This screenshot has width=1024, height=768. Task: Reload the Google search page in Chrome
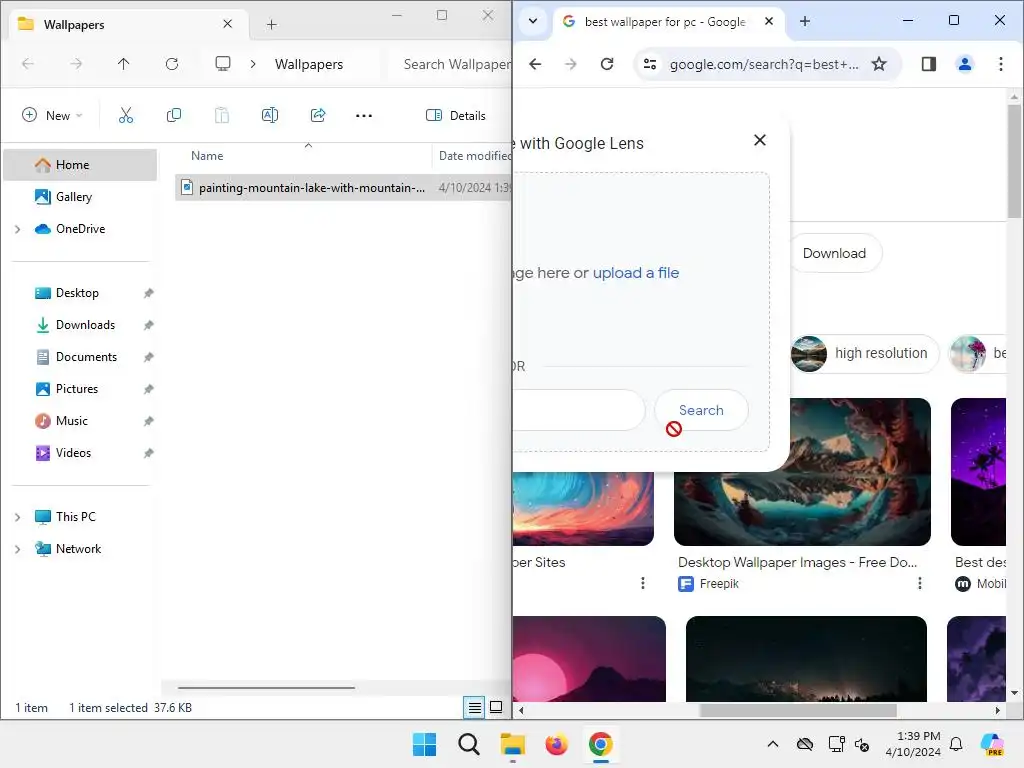click(x=607, y=63)
